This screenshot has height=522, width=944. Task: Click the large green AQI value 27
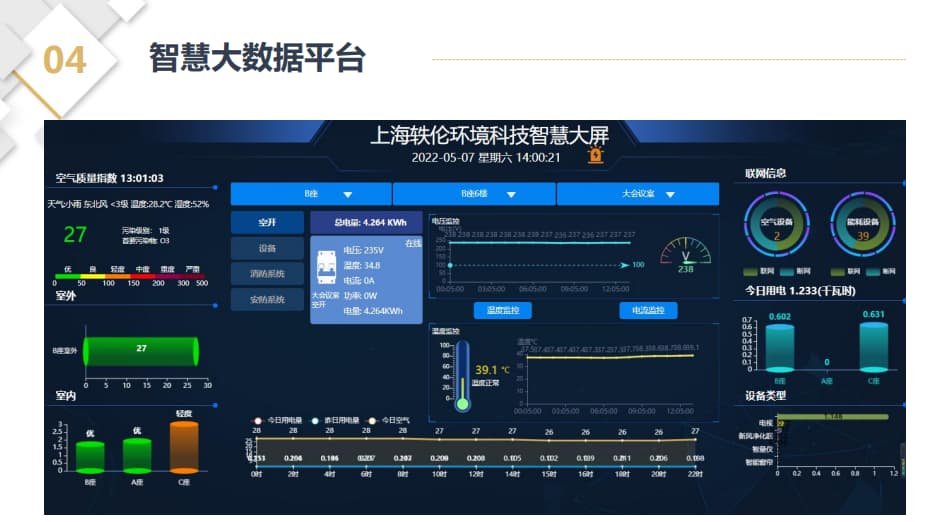pyautogui.click(x=75, y=234)
